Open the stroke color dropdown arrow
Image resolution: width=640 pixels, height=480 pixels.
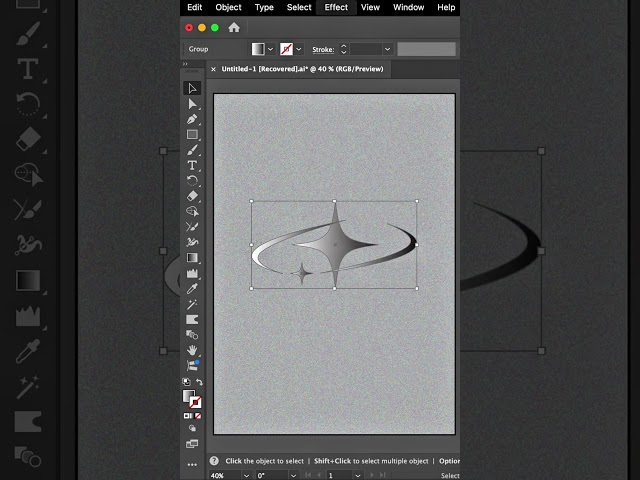click(299, 49)
